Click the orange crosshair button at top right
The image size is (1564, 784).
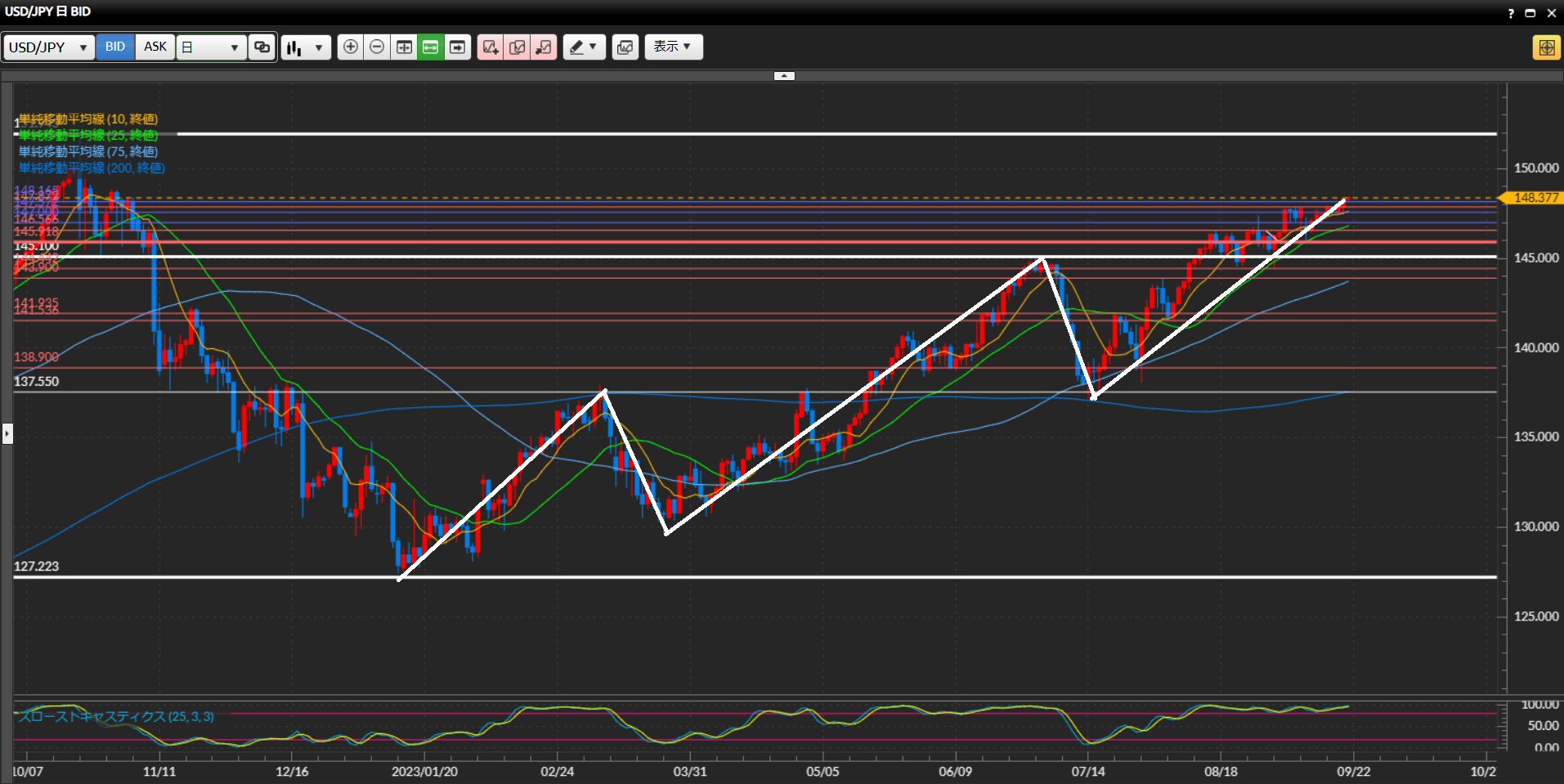tap(1546, 47)
